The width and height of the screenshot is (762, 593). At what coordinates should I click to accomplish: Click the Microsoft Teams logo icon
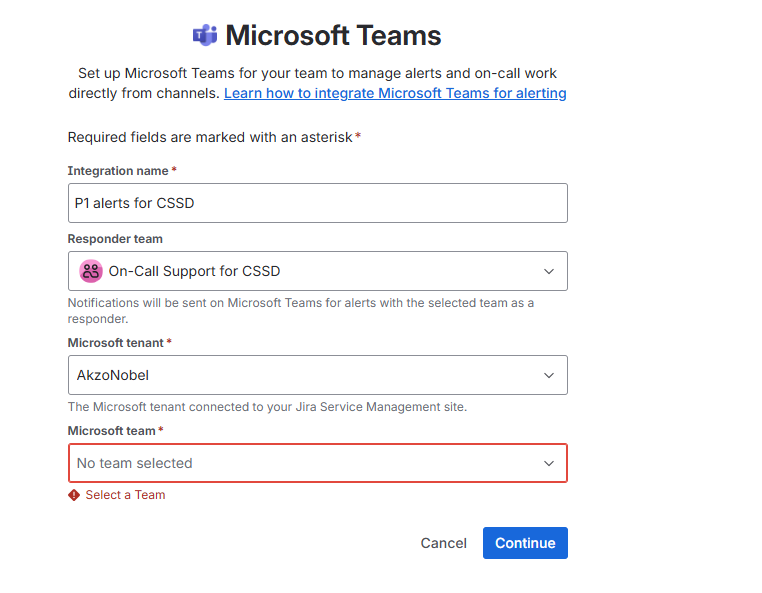click(x=205, y=35)
